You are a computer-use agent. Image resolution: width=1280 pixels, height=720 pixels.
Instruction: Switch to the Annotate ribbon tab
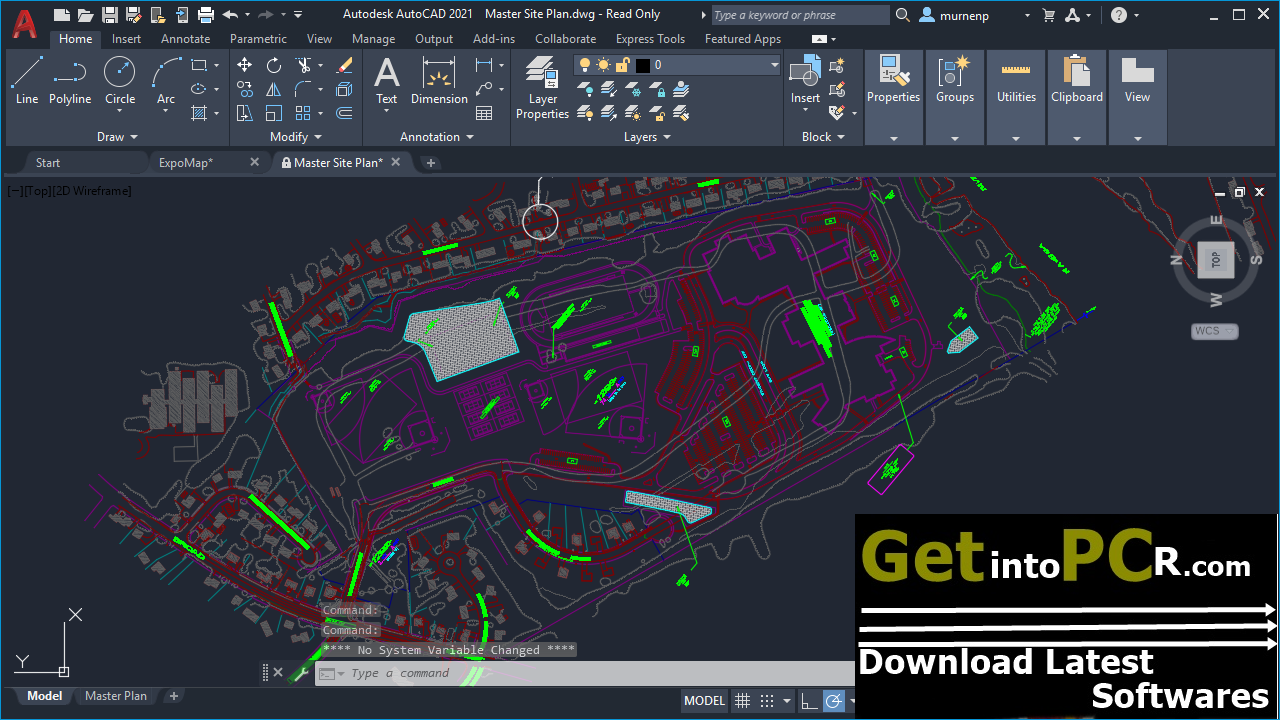186,39
